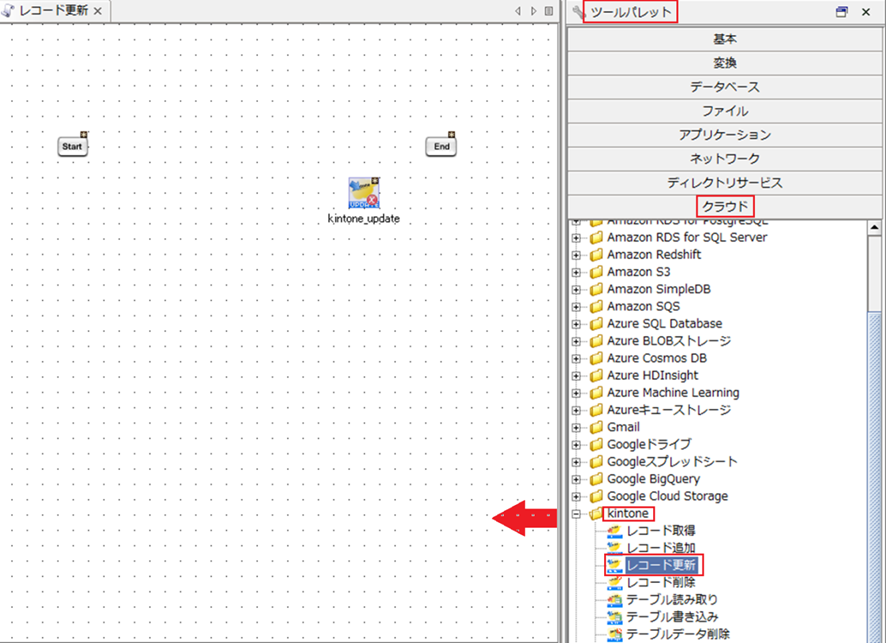
Task: Select the テーブル読み取り component icon
Action: [614, 600]
